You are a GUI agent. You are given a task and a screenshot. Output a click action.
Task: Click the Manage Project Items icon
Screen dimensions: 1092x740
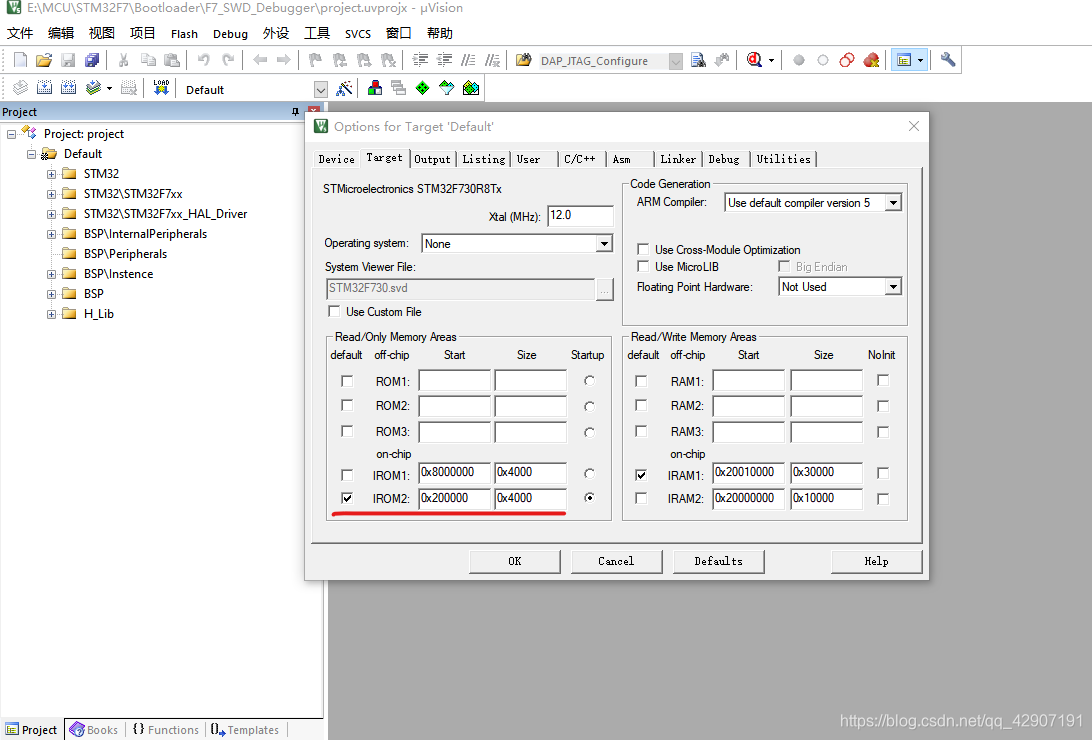click(x=375, y=88)
